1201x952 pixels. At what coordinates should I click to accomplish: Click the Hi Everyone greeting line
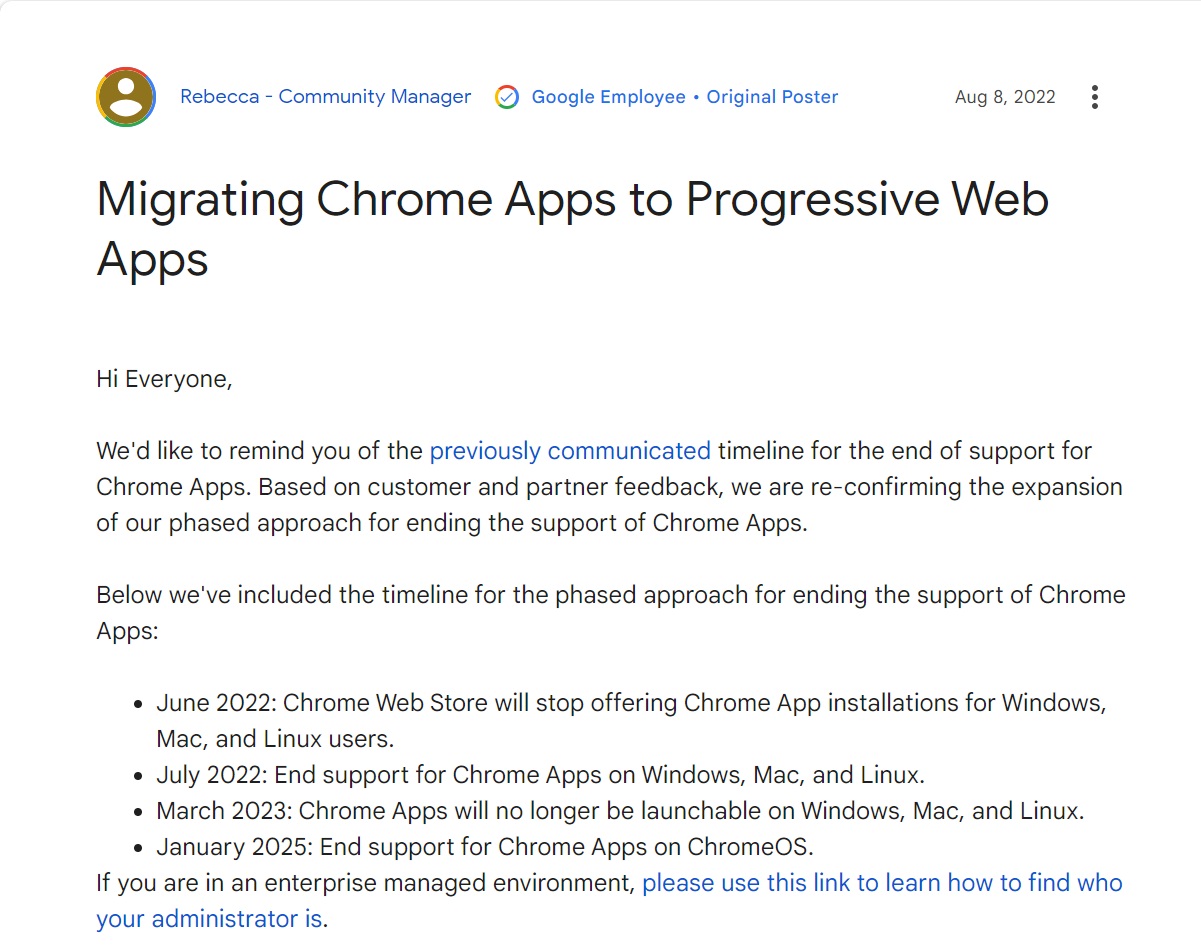164,379
